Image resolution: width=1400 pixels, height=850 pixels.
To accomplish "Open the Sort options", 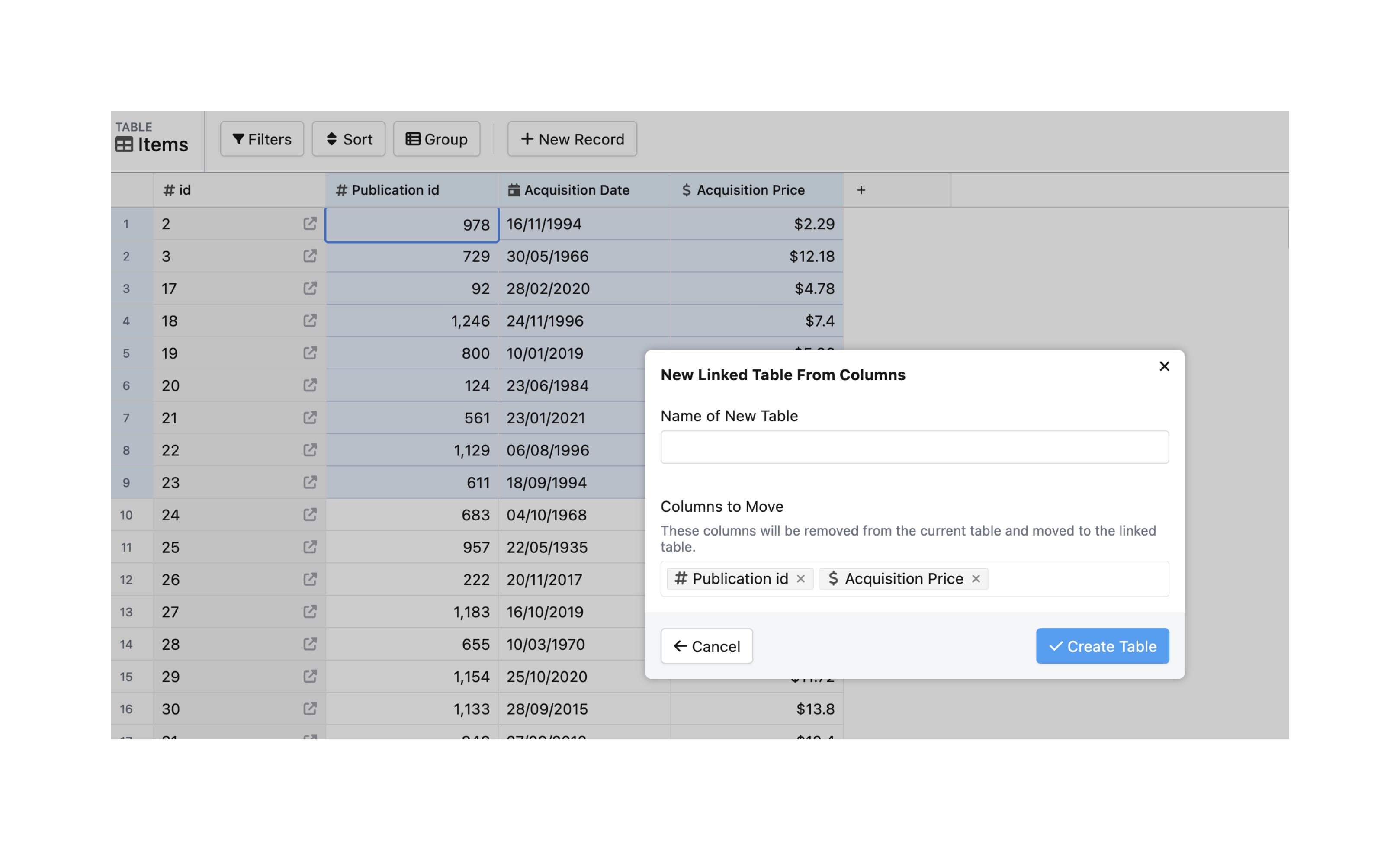I will (348, 139).
